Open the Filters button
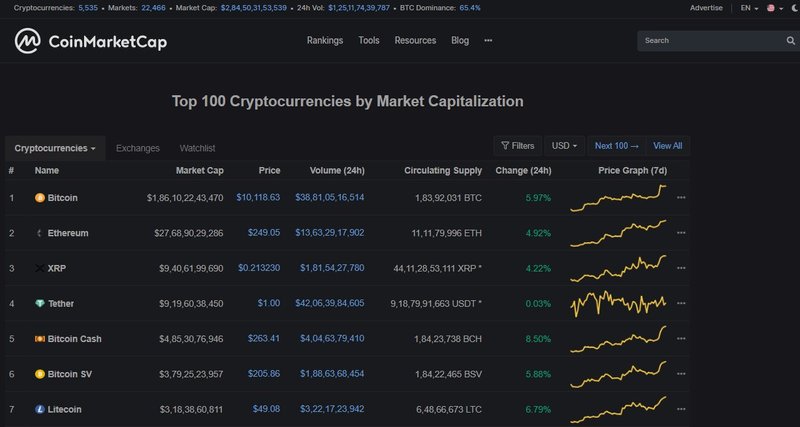 pos(518,146)
